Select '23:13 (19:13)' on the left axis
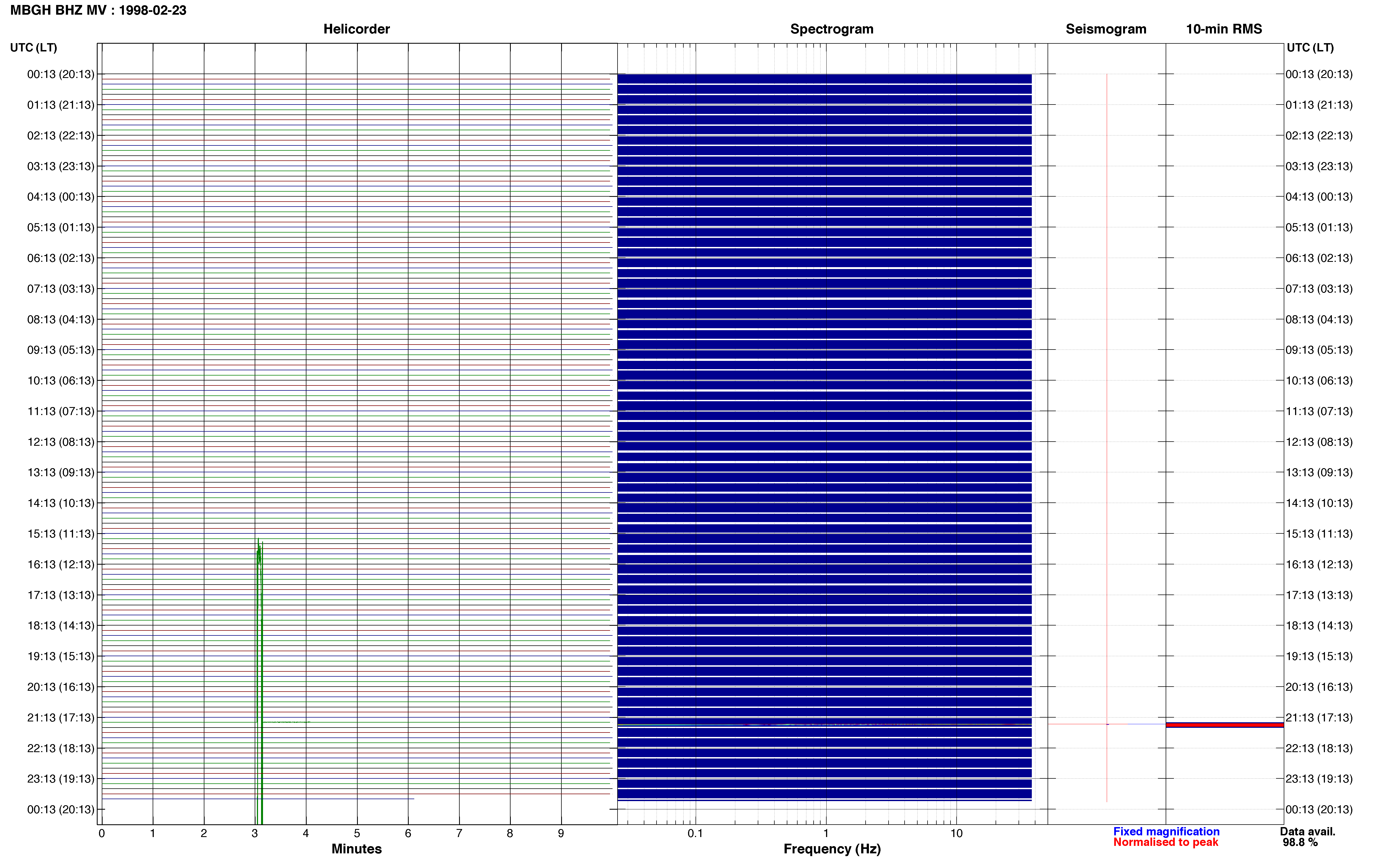 [x=61, y=779]
